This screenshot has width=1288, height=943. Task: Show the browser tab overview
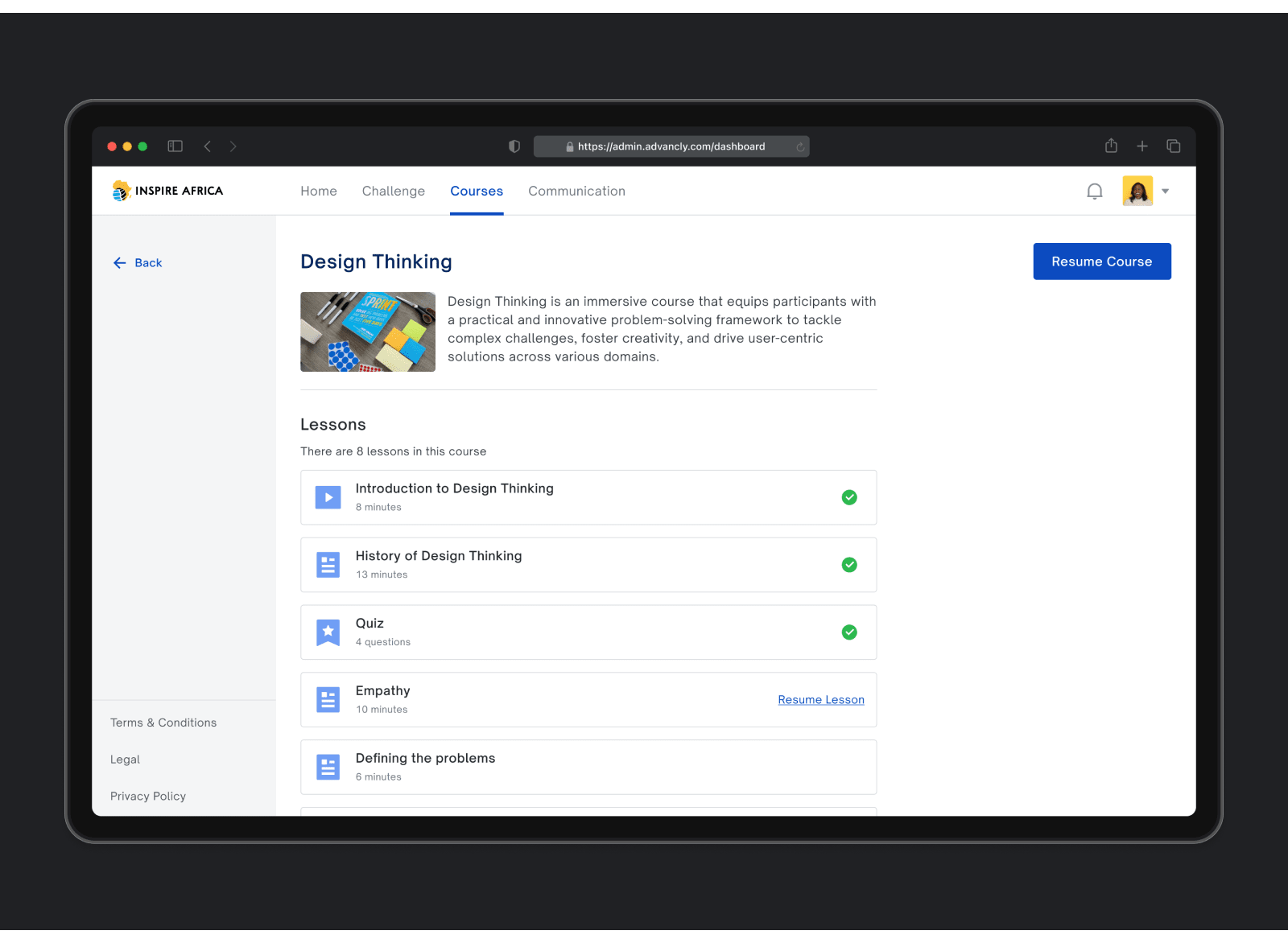(x=1174, y=146)
